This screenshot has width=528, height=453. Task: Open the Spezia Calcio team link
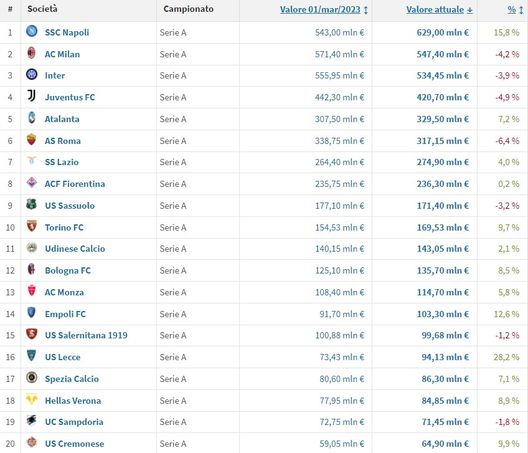(72, 379)
